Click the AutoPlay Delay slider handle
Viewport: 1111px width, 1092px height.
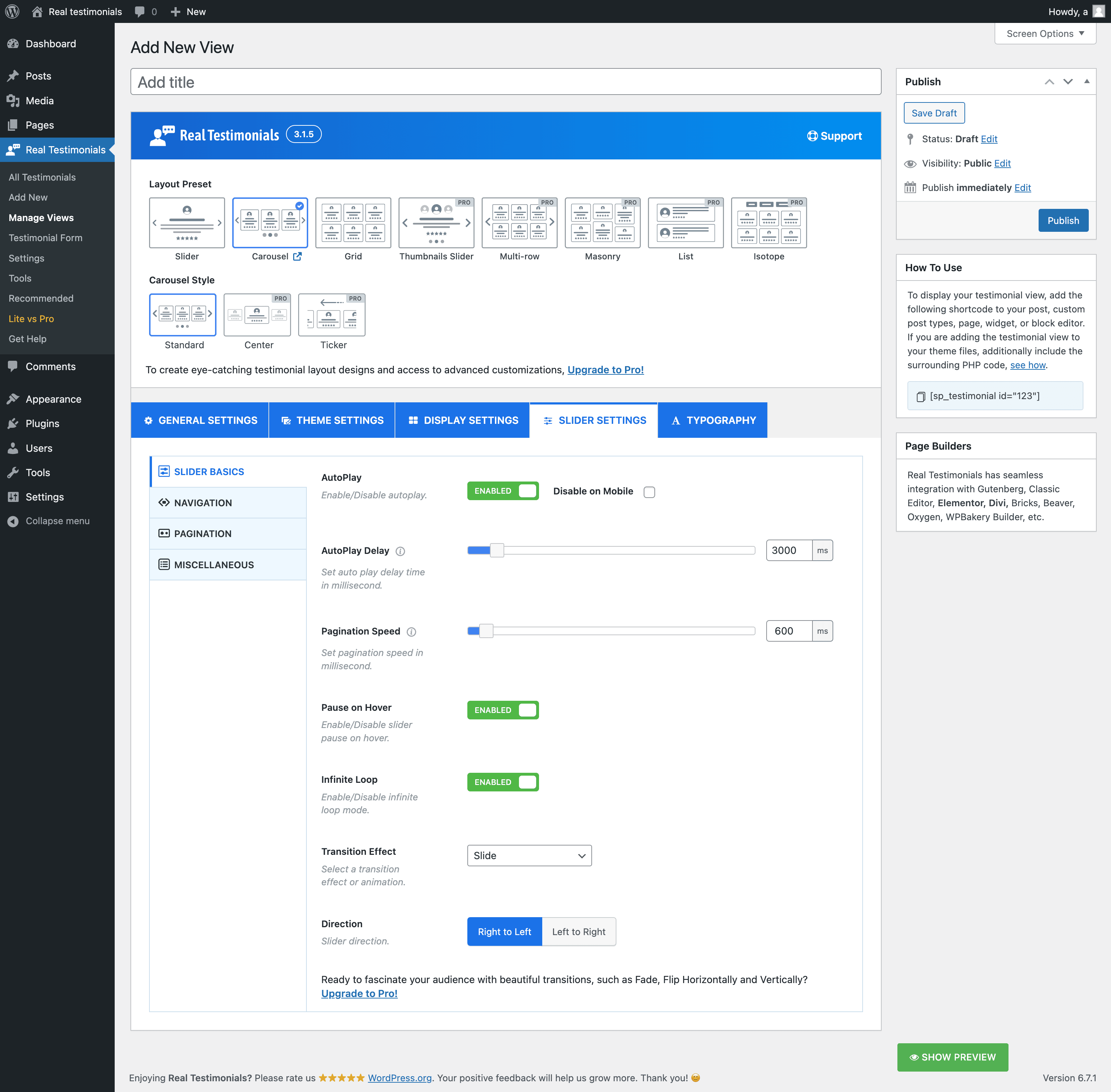click(497, 551)
